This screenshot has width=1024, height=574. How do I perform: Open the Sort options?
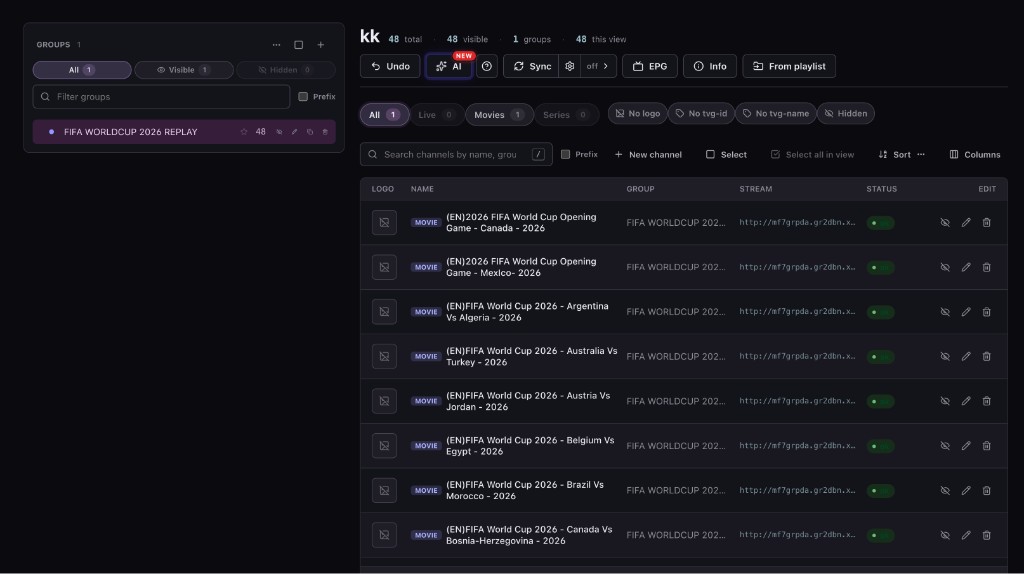pos(895,154)
